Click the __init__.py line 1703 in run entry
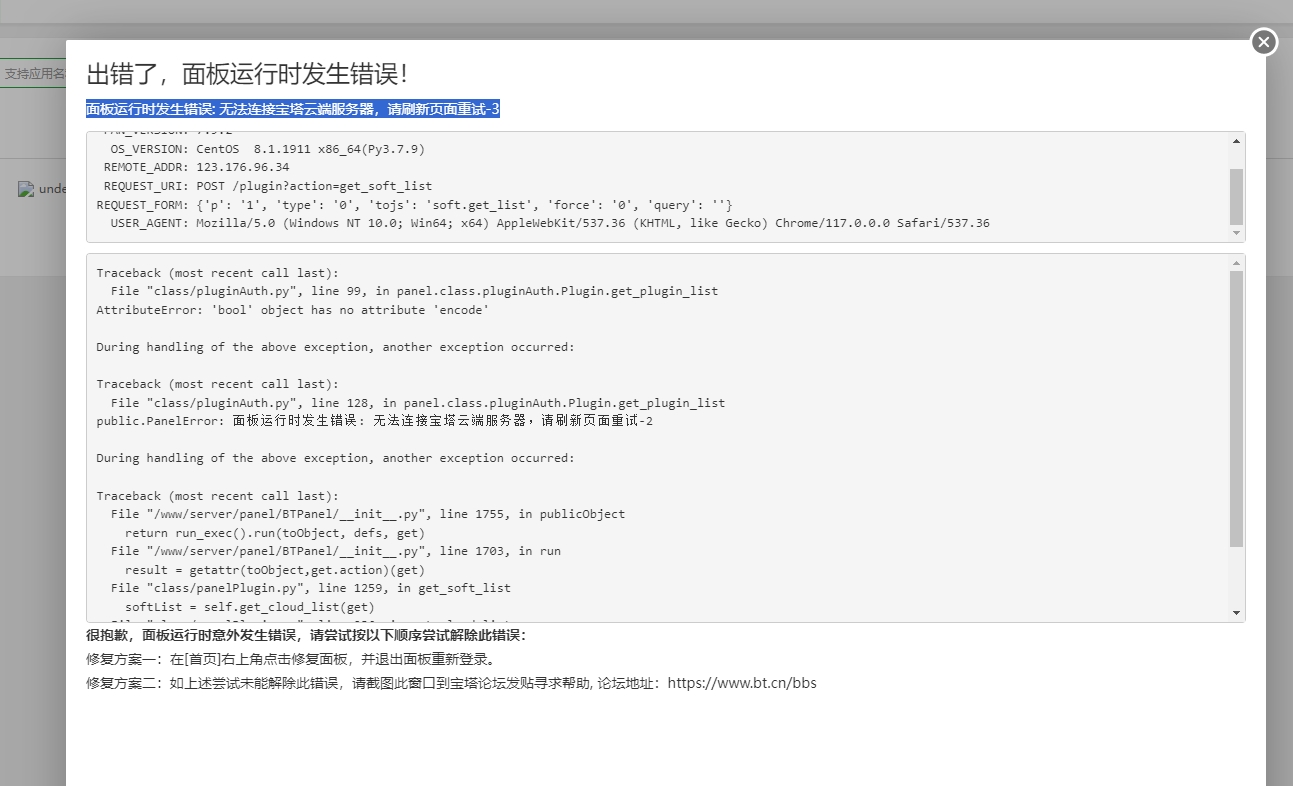Viewport: 1293px width, 786px height. 336,551
